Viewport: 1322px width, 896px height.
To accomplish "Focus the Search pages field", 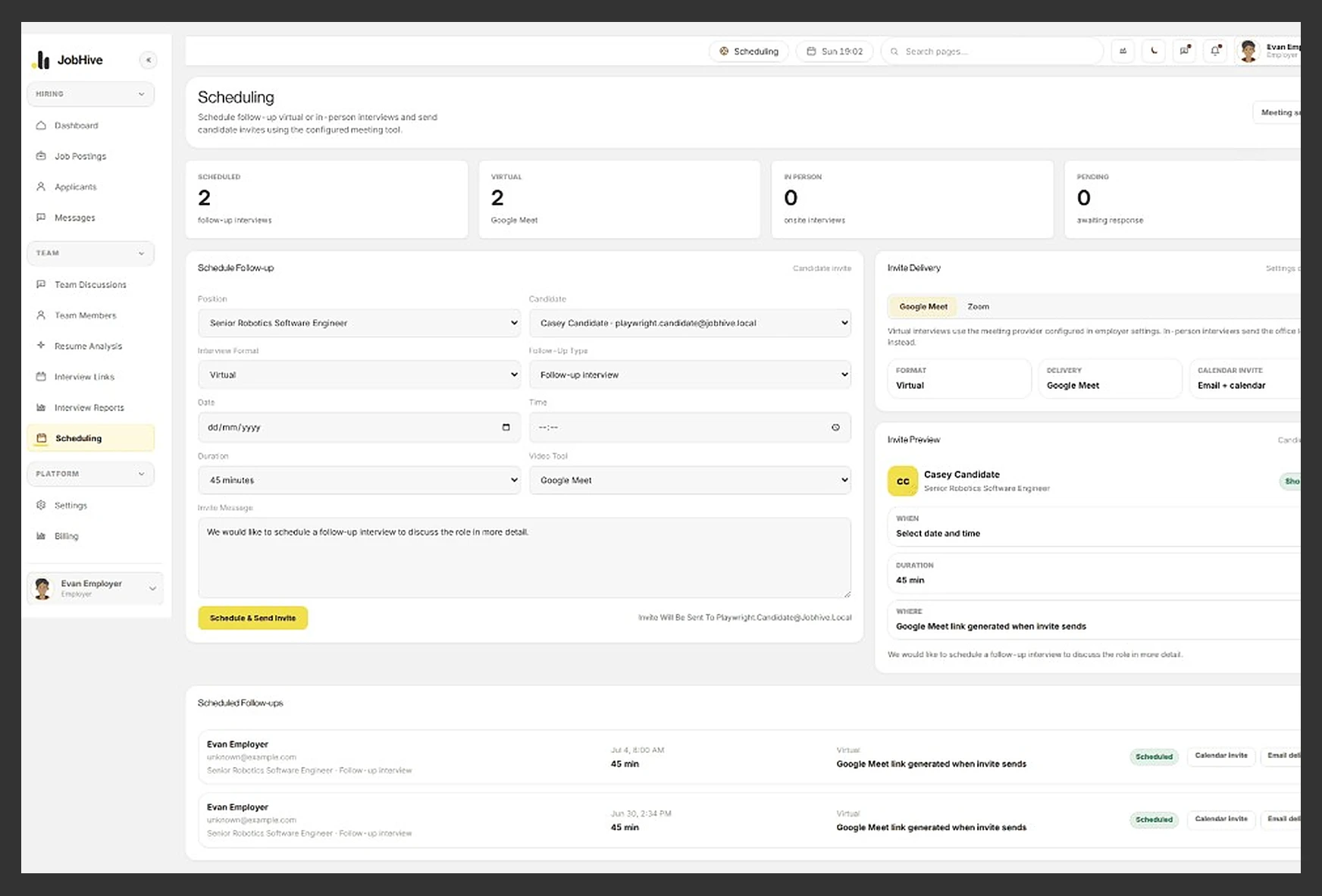I will tap(992, 52).
